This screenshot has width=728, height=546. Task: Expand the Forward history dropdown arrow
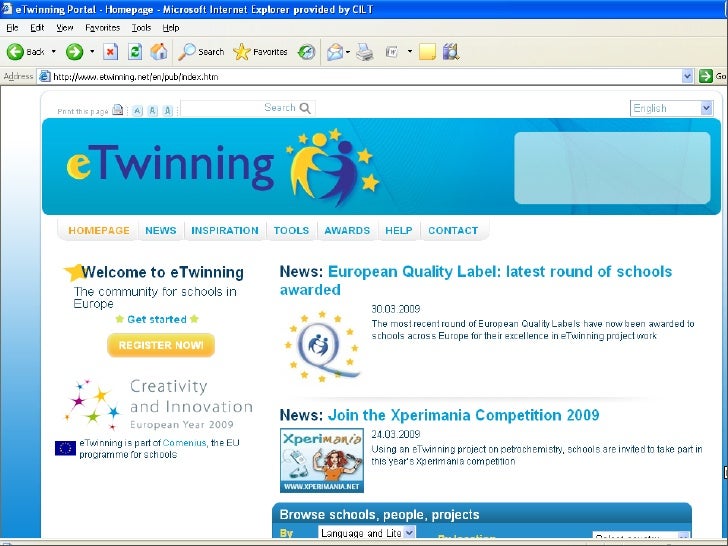[x=92, y=52]
